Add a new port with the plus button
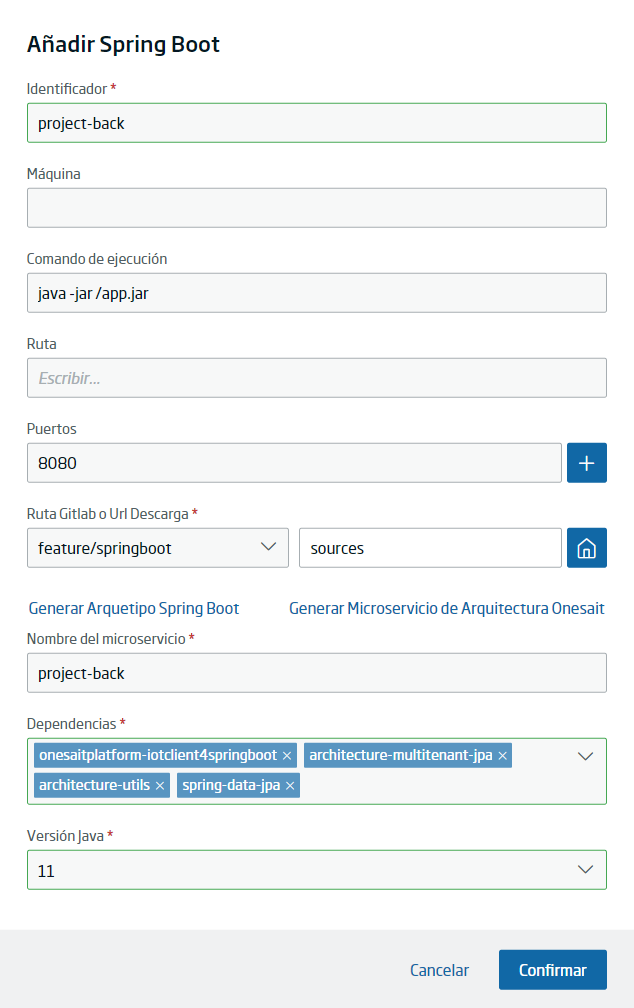 (x=586, y=463)
